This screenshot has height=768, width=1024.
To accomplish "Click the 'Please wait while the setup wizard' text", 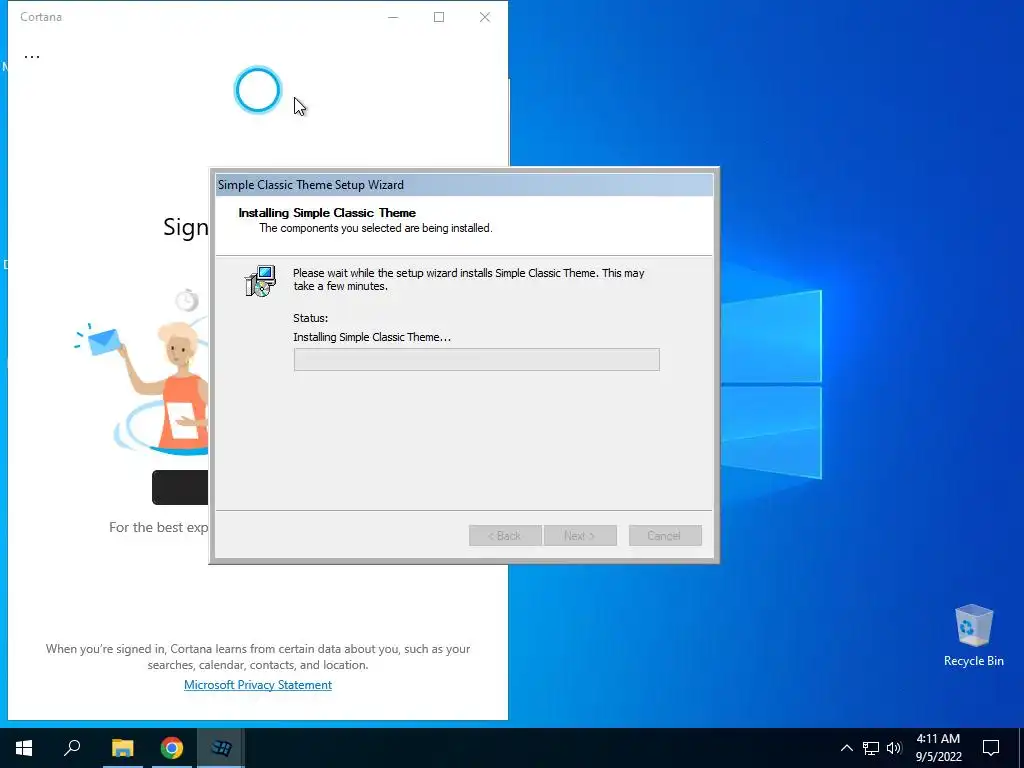I will point(468,280).
